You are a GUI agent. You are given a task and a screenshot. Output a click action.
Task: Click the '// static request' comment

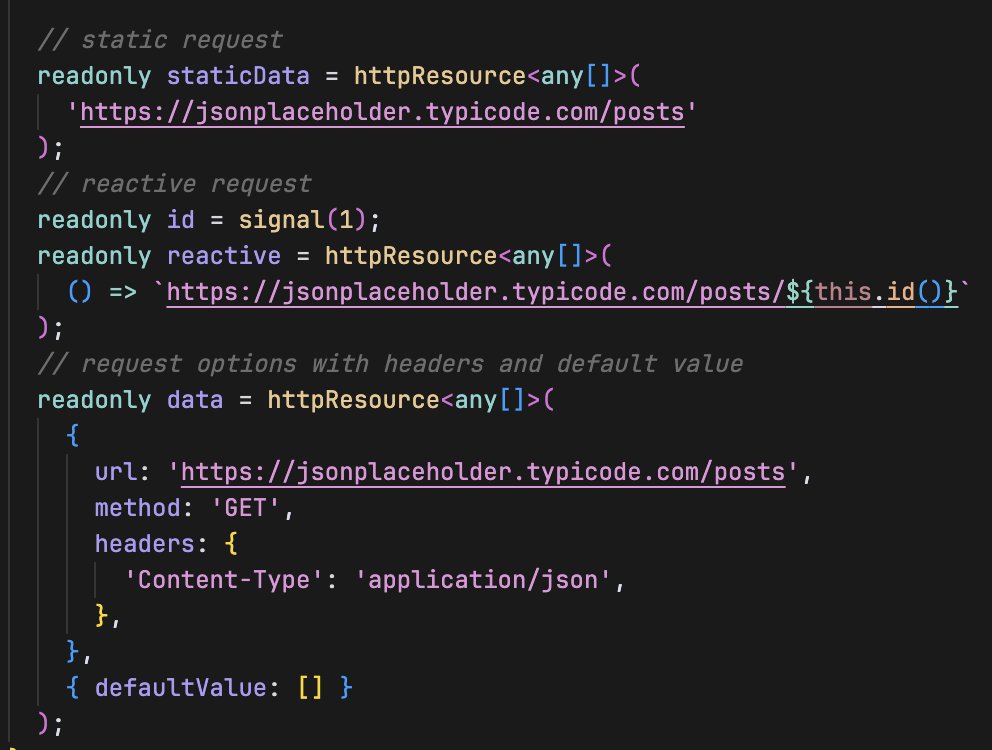(160, 40)
